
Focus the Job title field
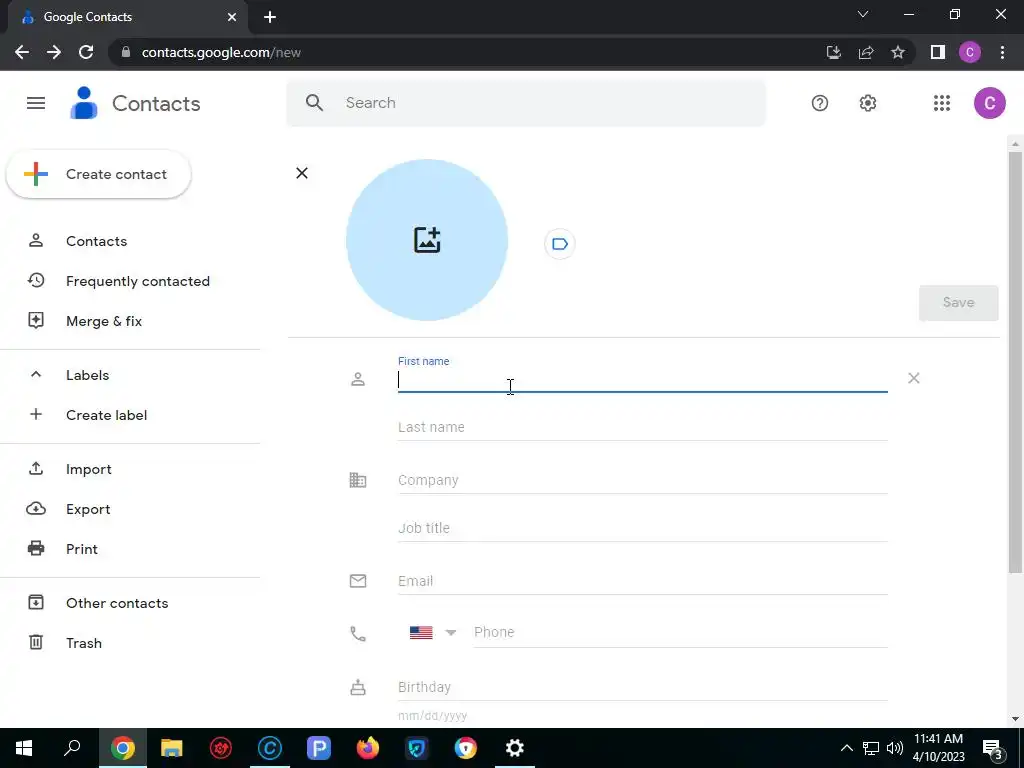coord(643,528)
